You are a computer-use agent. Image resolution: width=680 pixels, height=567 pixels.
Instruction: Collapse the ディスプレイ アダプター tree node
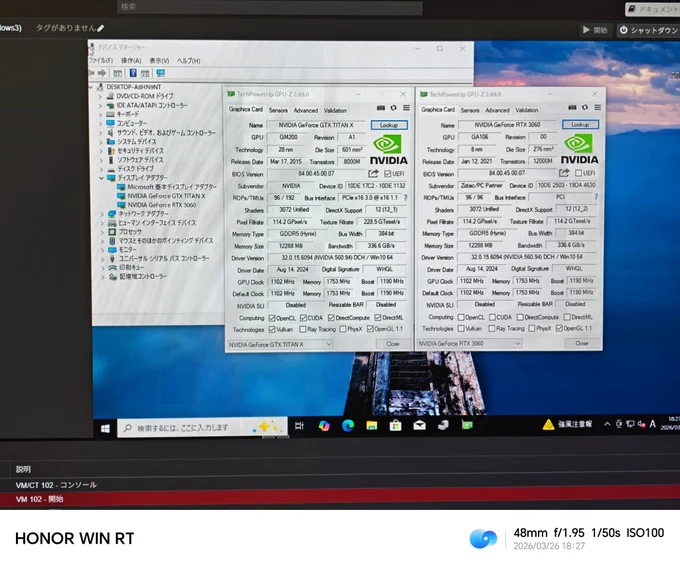click(x=101, y=178)
